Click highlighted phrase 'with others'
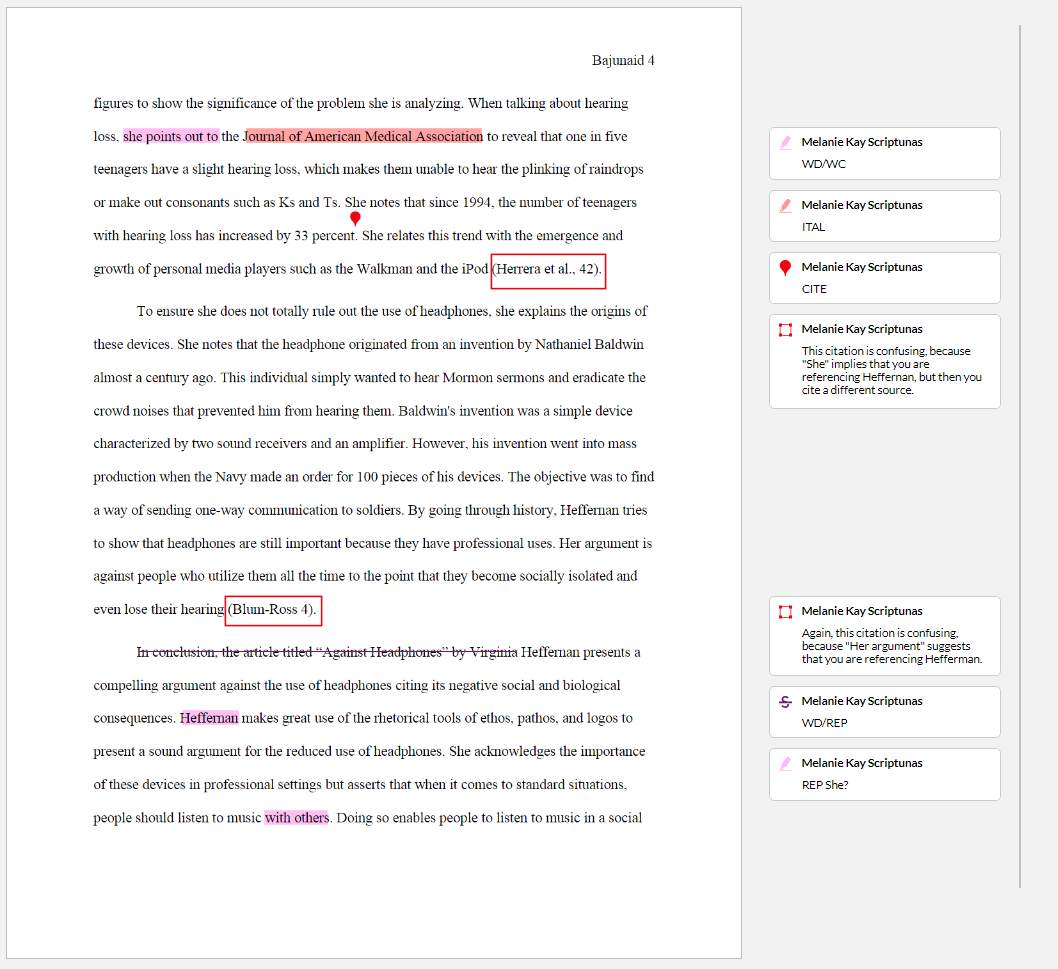This screenshot has height=969, width=1058. (x=296, y=817)
